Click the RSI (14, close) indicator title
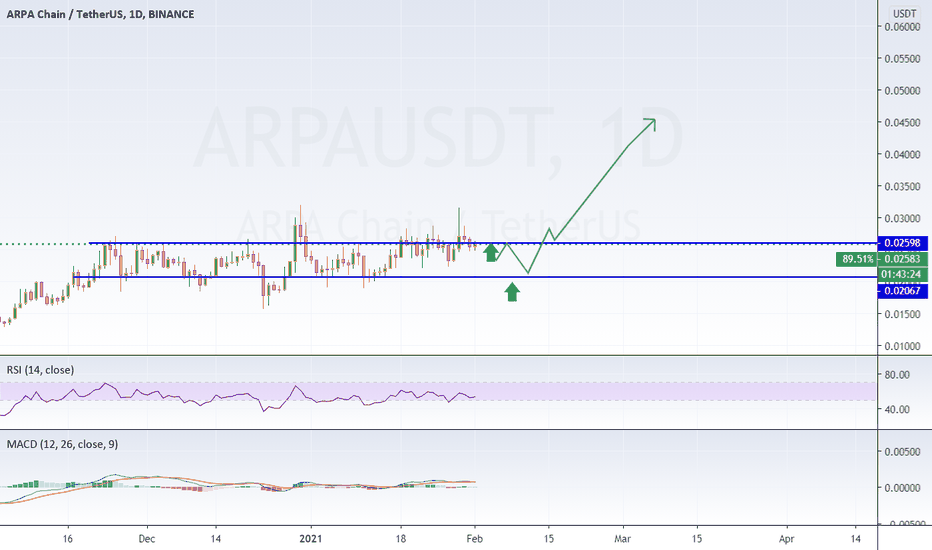The height and width of the screenshot is (550, 932). pyautogui.click(x=40, y=370)
